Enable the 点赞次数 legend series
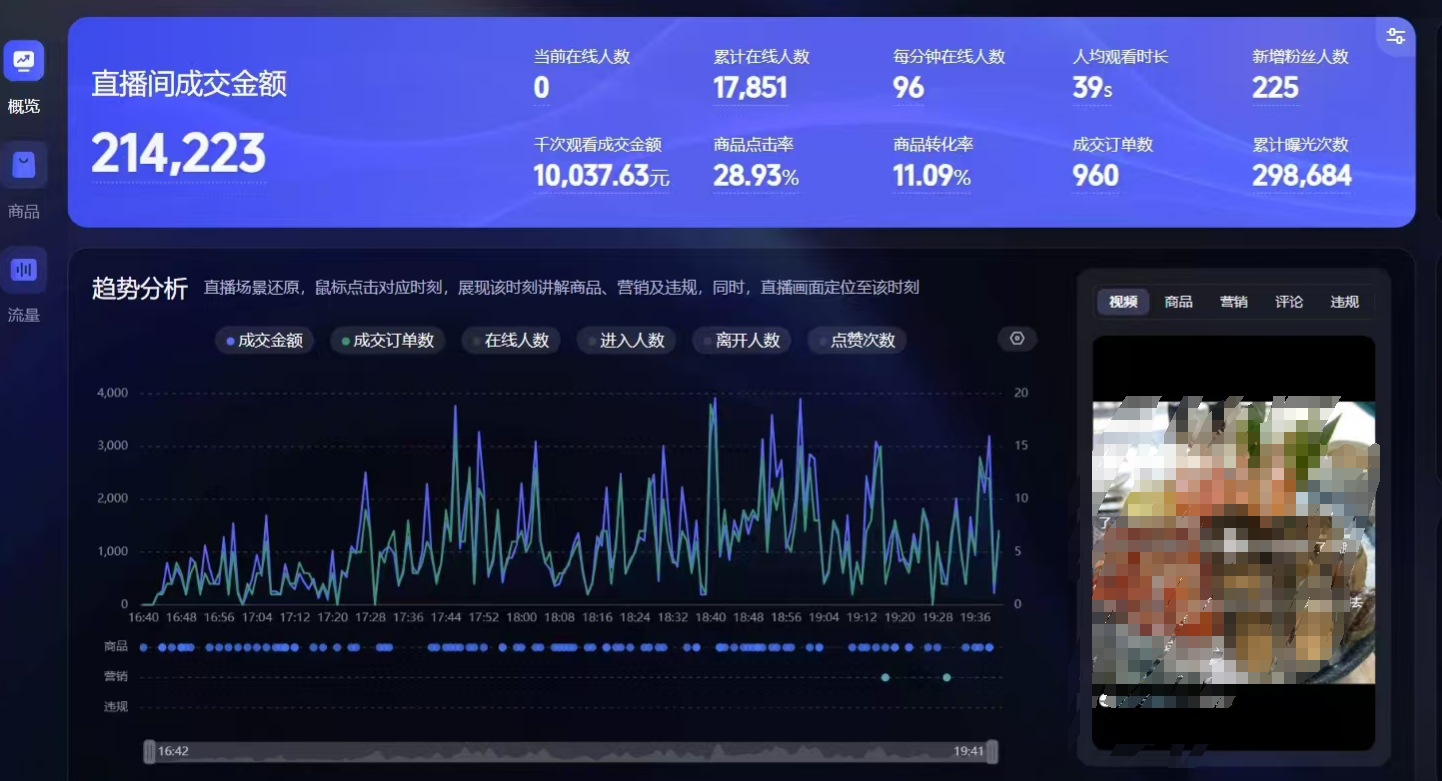 857,341
